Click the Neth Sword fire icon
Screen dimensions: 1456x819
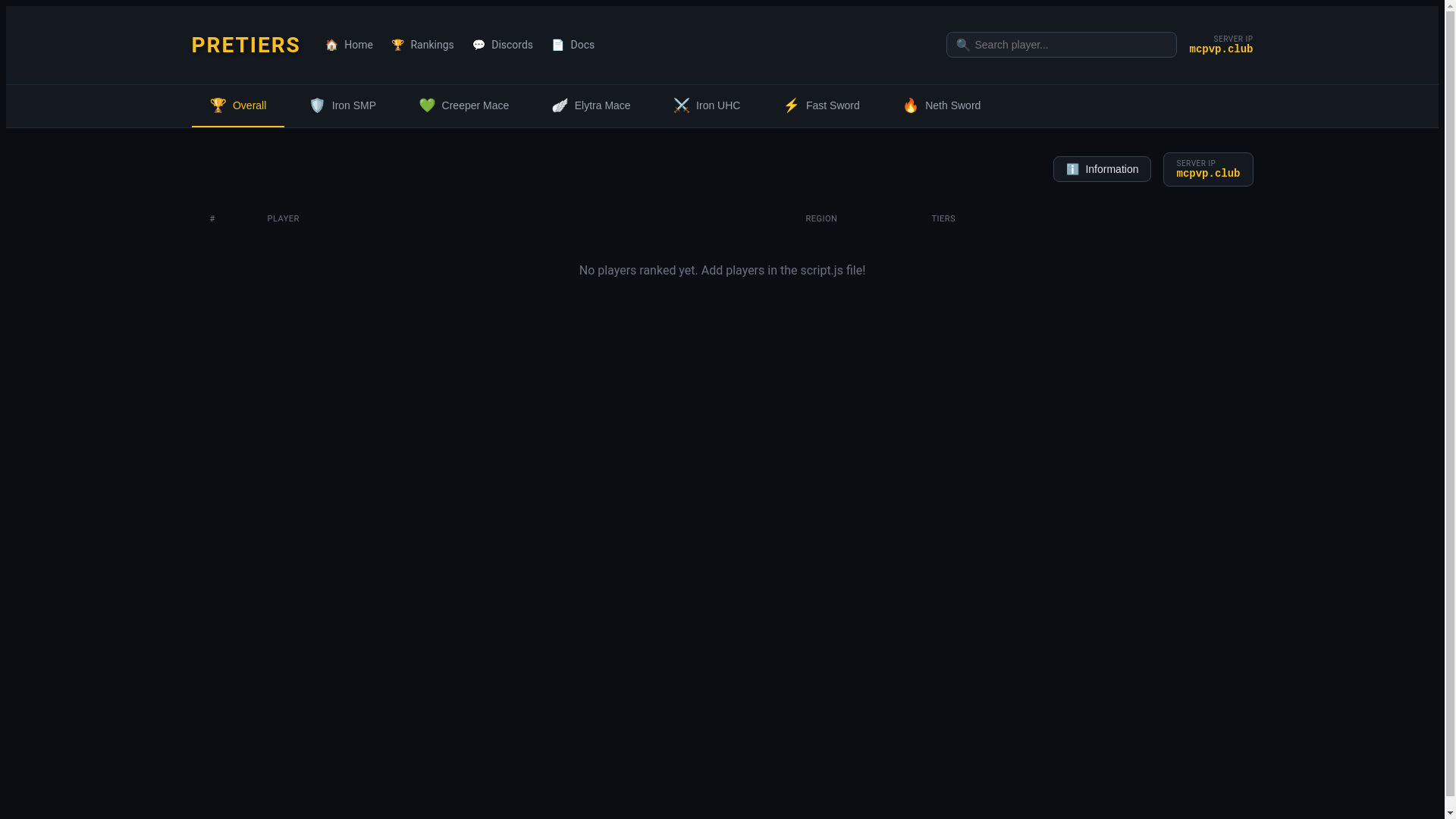coord(911,105)
